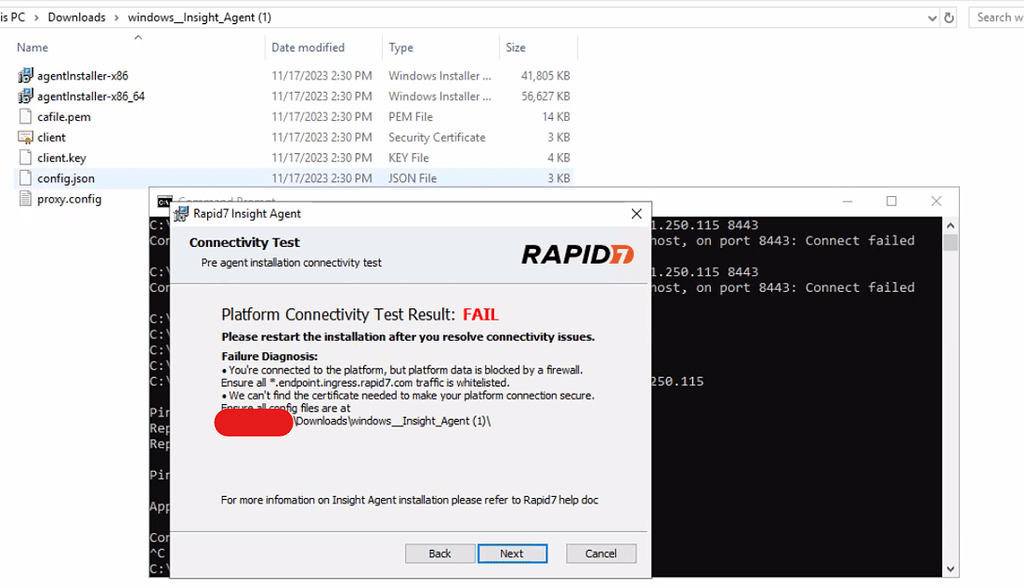Select the cafile.pem PEM file icon
Image resolution: width=1024 pixels, height=588 pixels.
pos(24,117)
